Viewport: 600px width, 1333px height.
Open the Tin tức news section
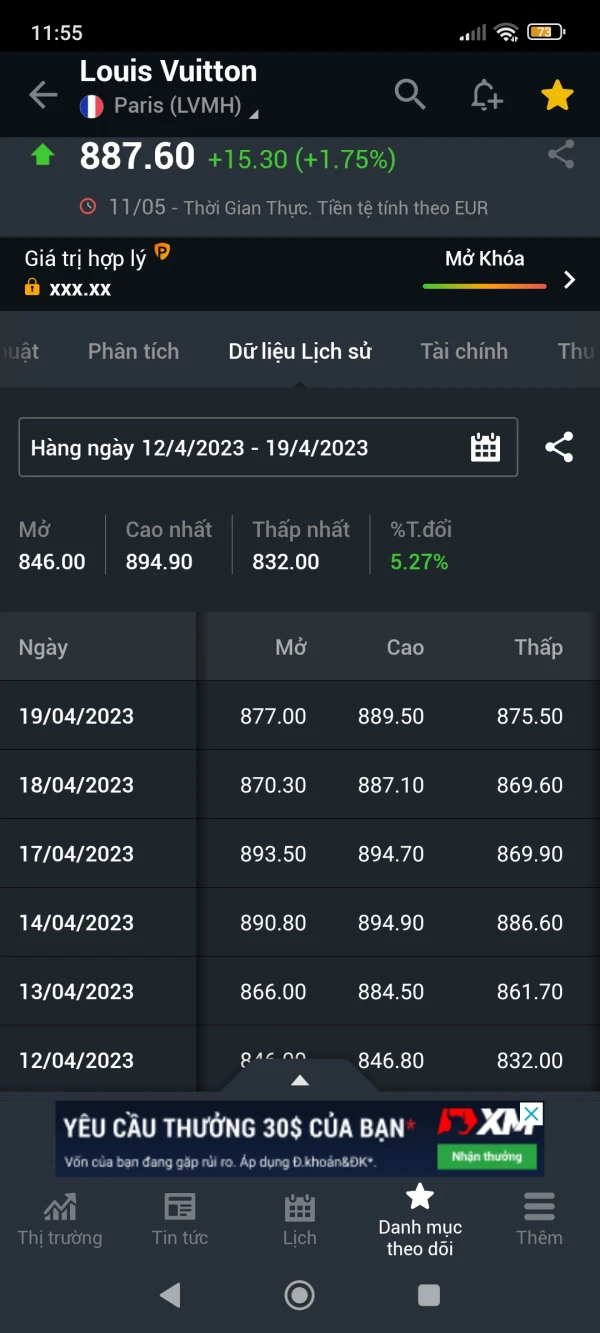tap(180, 1219)
